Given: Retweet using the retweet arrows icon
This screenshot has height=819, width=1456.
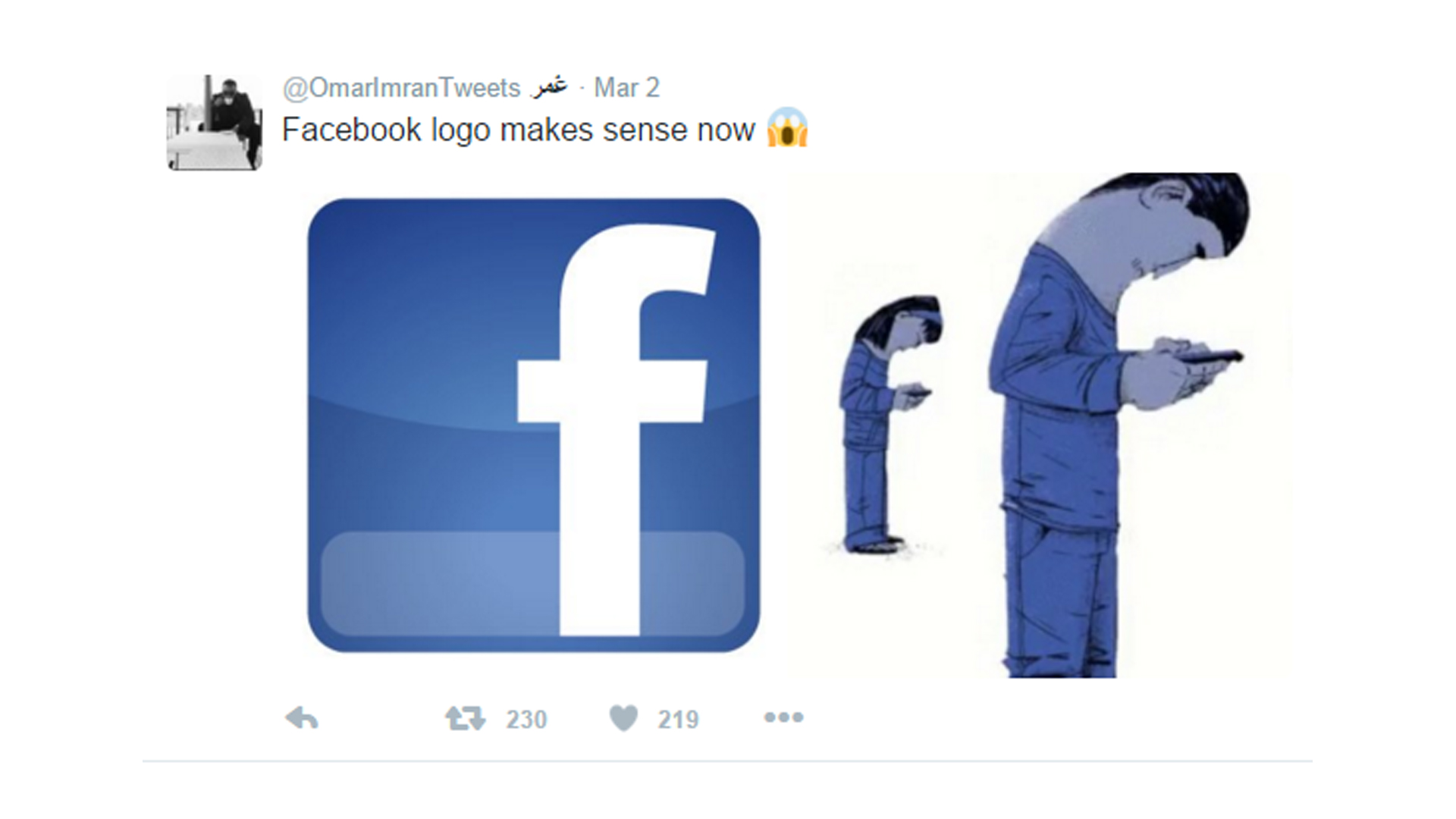Looking at the screenshot, I should click(465, 718).
